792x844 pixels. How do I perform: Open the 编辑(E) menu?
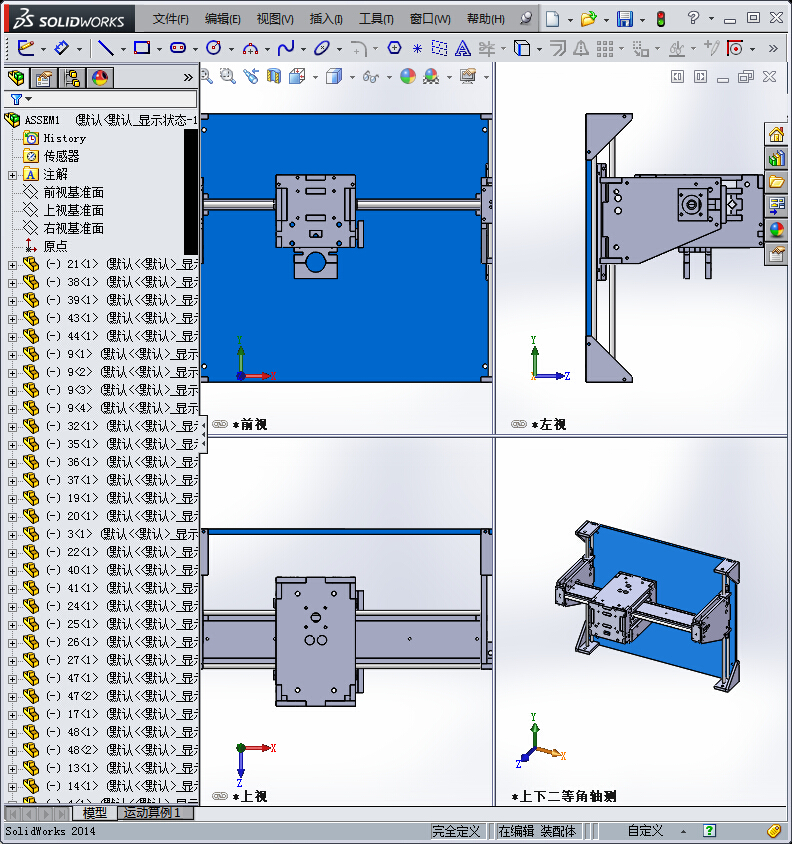pyautogui.click(x=222, y=19)
